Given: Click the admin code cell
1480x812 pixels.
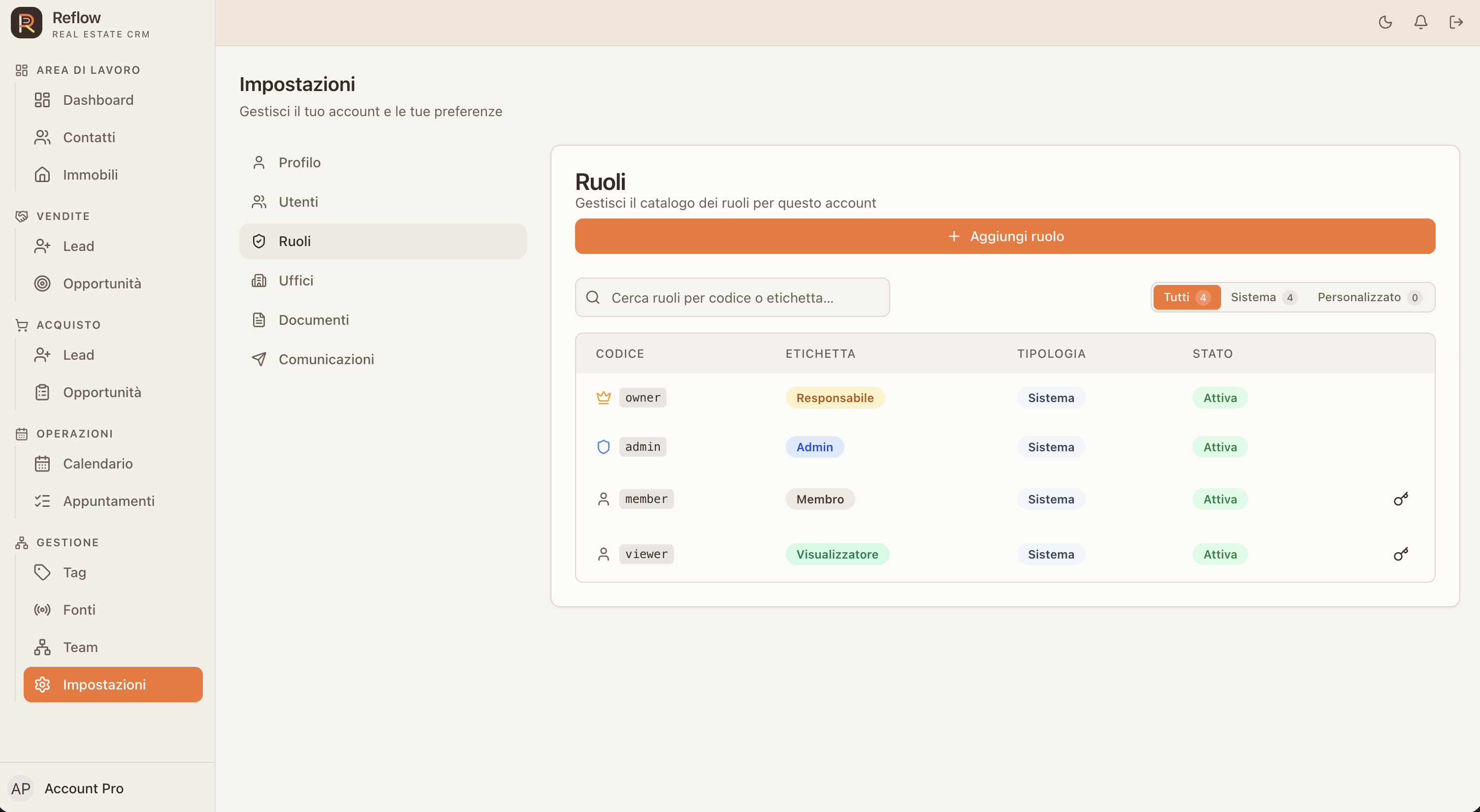Looking at the screenshot, I should (x=643, y=447).
